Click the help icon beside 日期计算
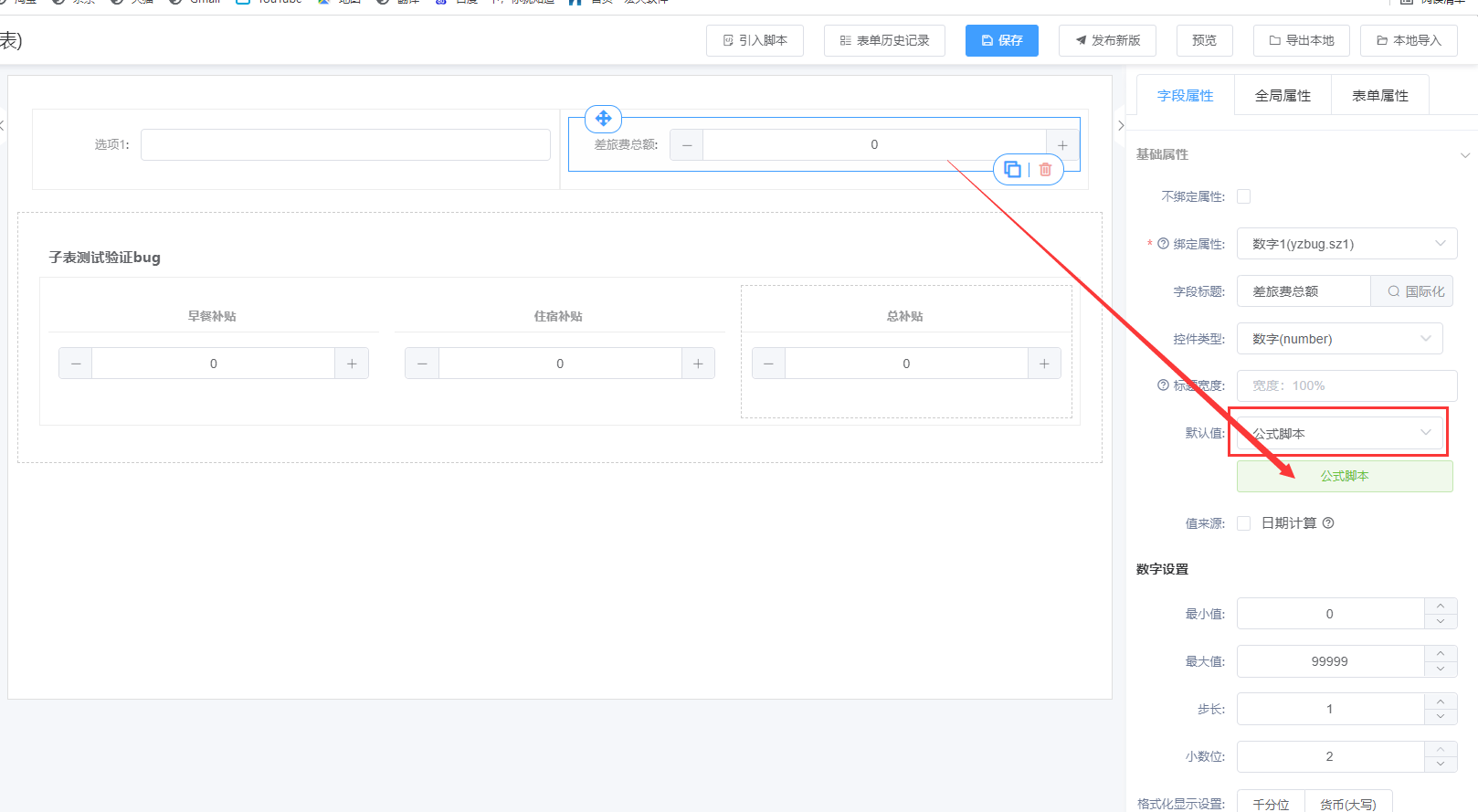1478x812 pixels. pos(1328,523)
